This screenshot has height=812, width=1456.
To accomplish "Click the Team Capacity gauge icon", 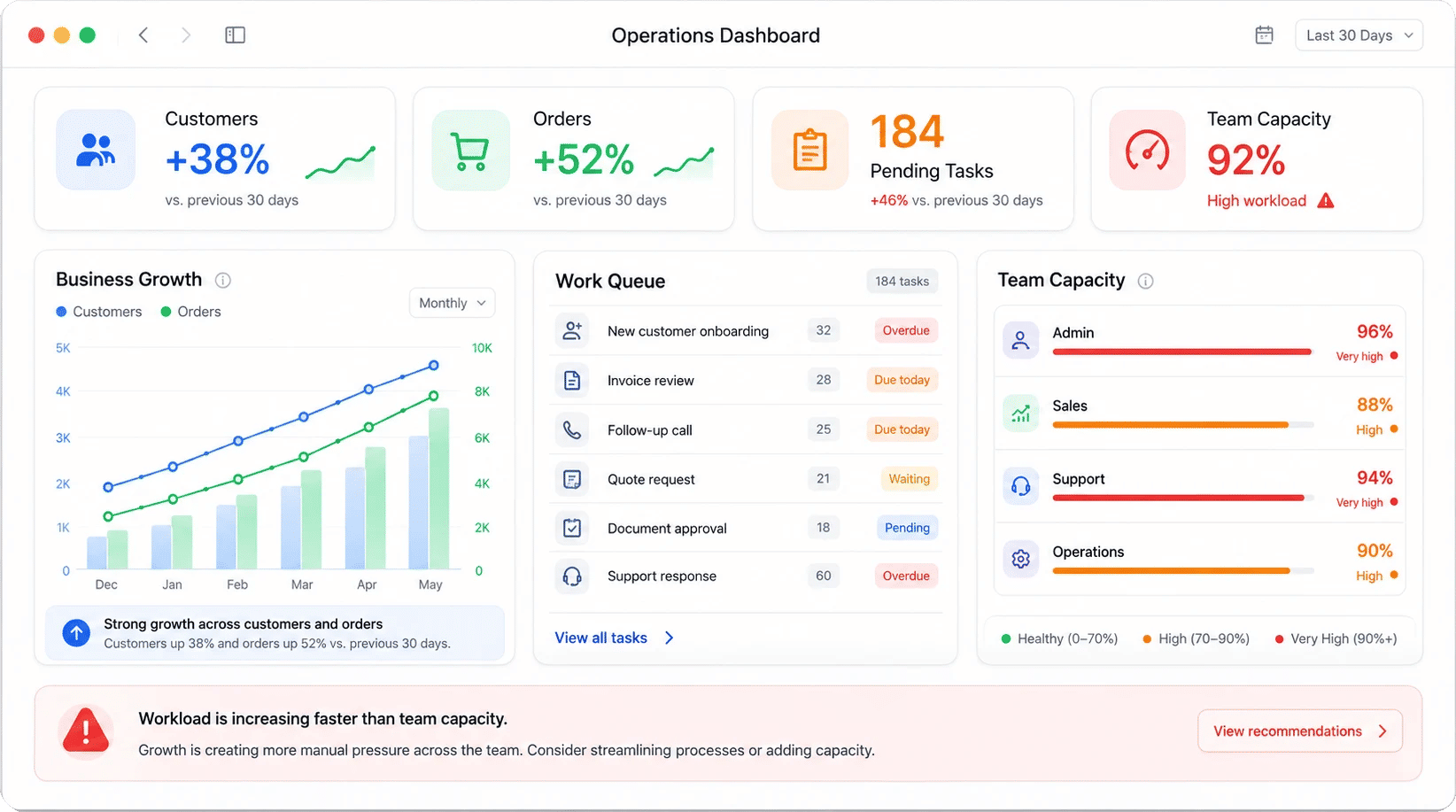I will (1148, 150).
